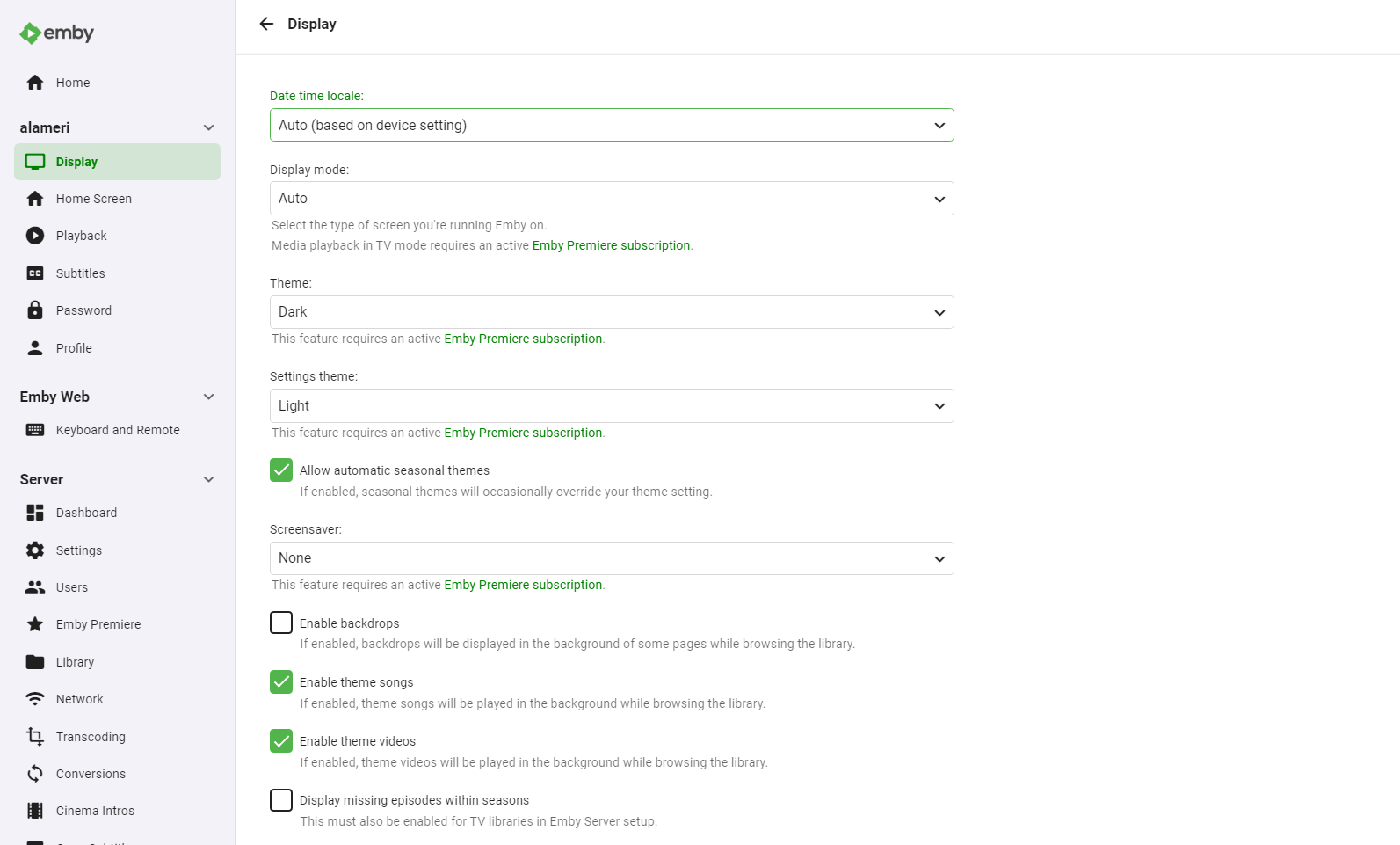Viewport: 1400px width, 845px height.
Task: Open the Theme dropdown set to Dark
Action: 611,312
